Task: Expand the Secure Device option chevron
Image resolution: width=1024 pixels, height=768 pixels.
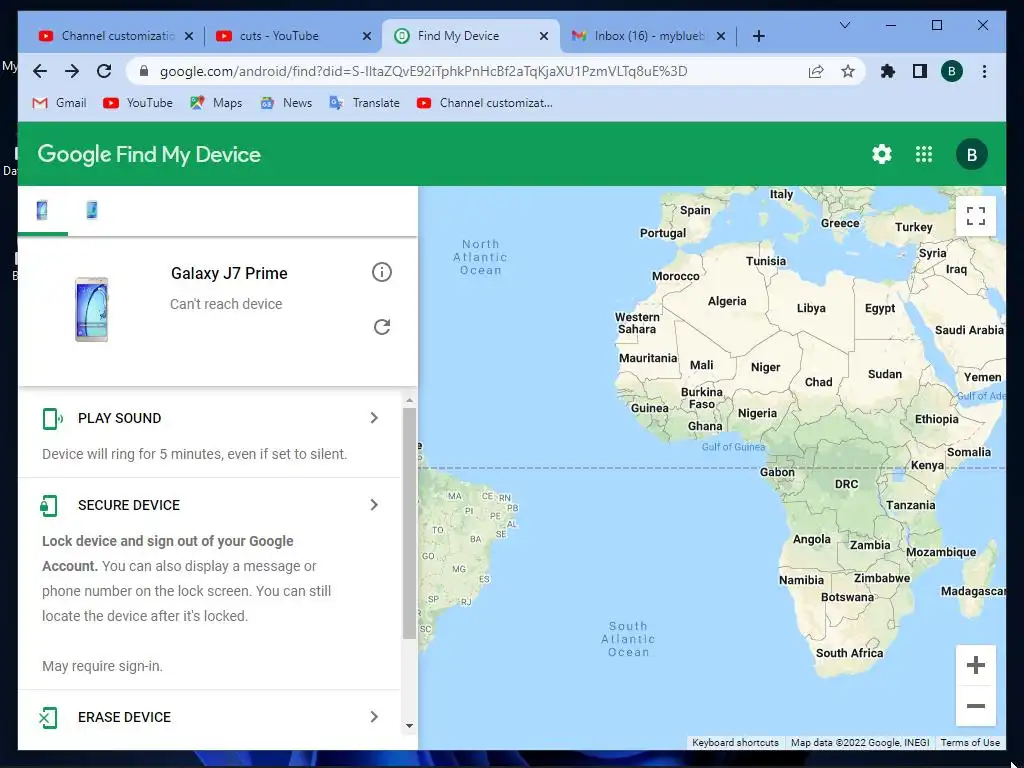Action: point(374,505)
